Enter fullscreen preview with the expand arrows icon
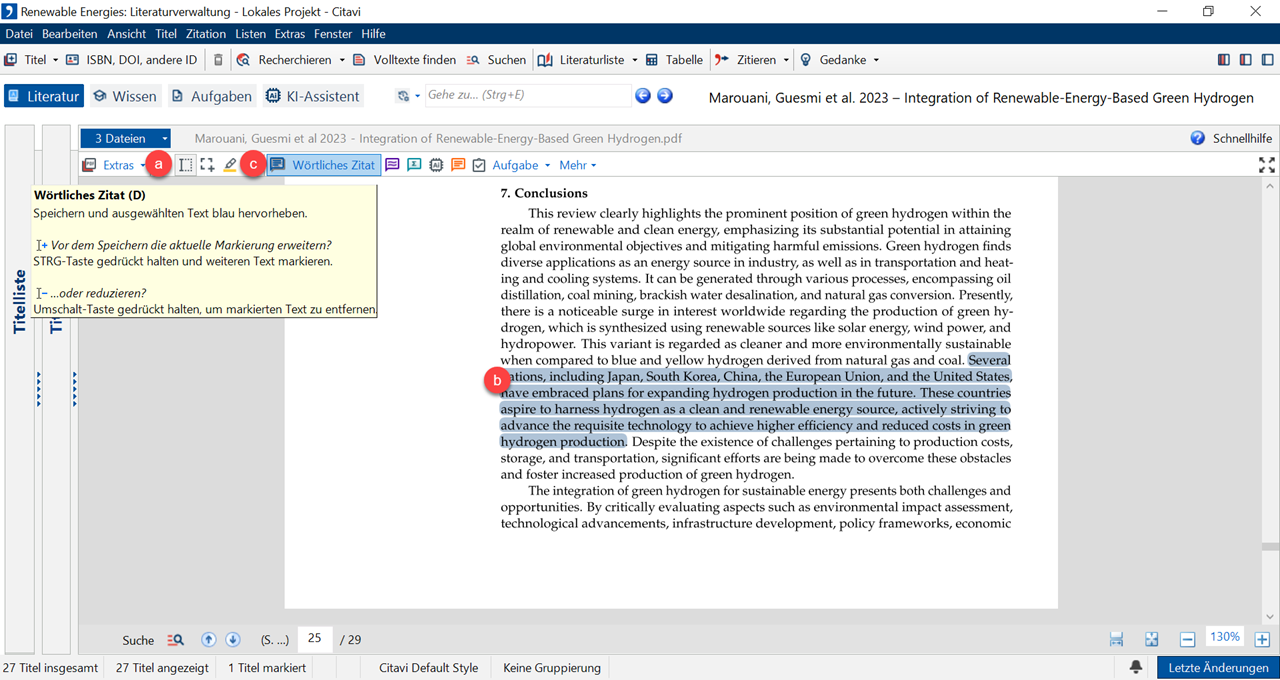Screen dimensions: 1280x680 [1266, 165]
